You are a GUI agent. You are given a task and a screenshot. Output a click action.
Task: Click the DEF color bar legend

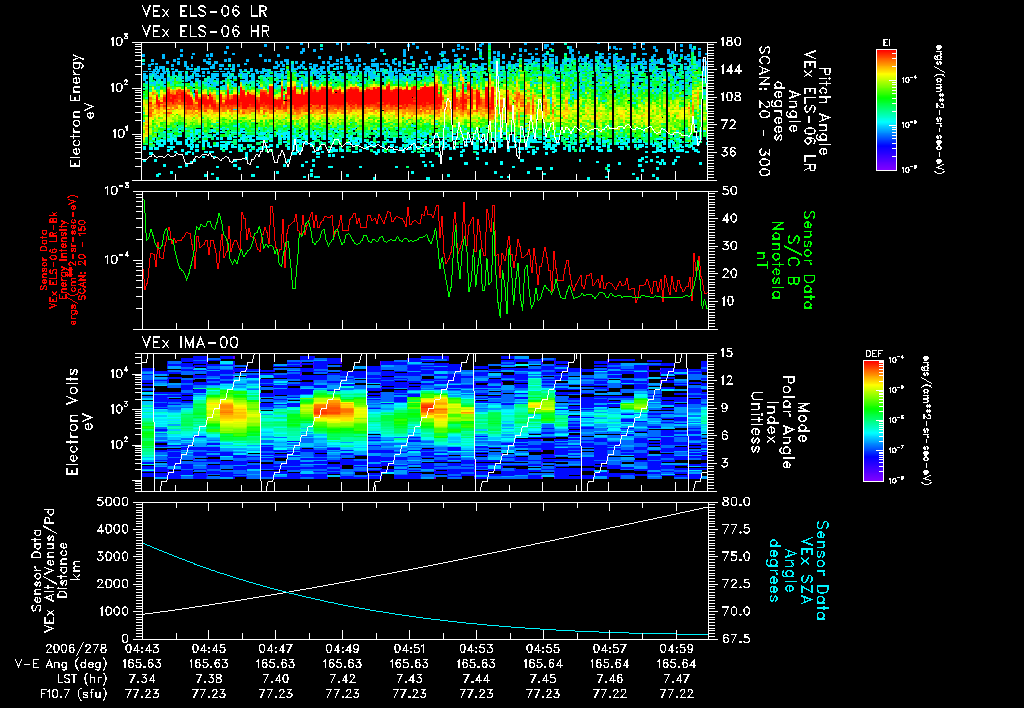point(873,421)
